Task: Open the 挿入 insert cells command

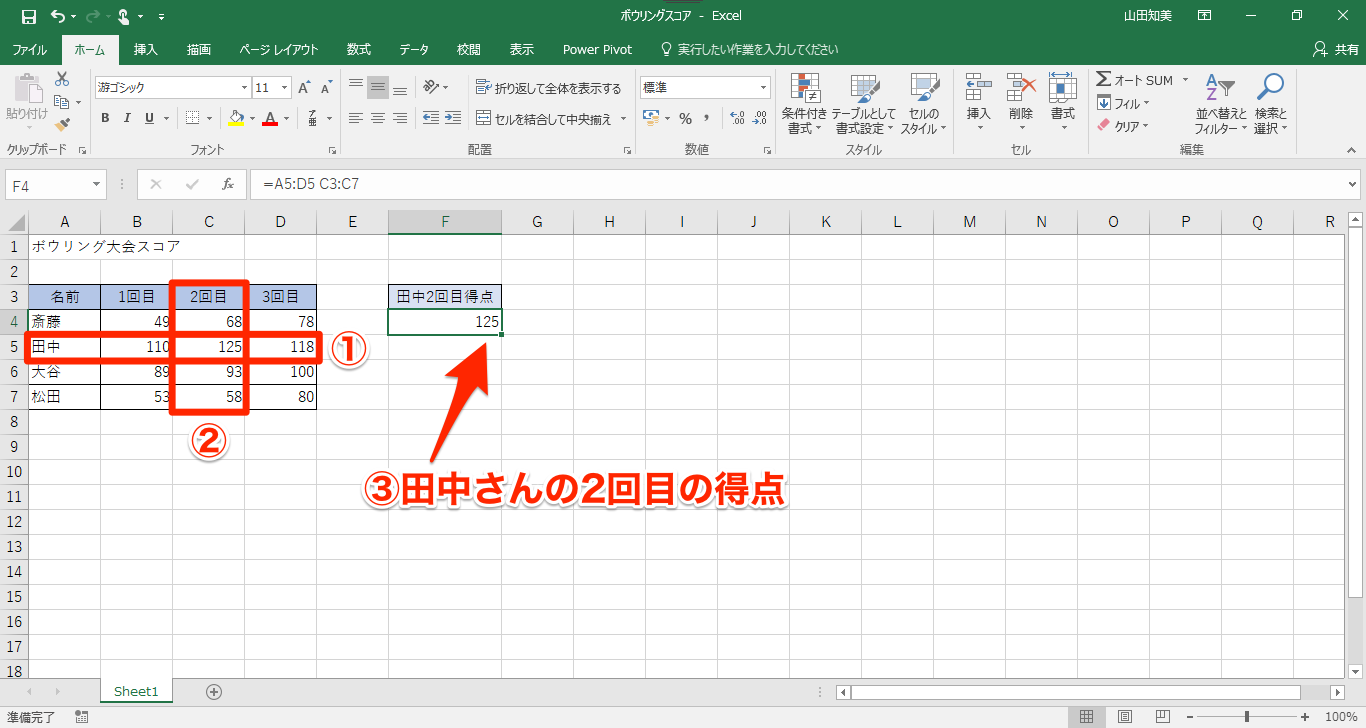Action: 978,104
